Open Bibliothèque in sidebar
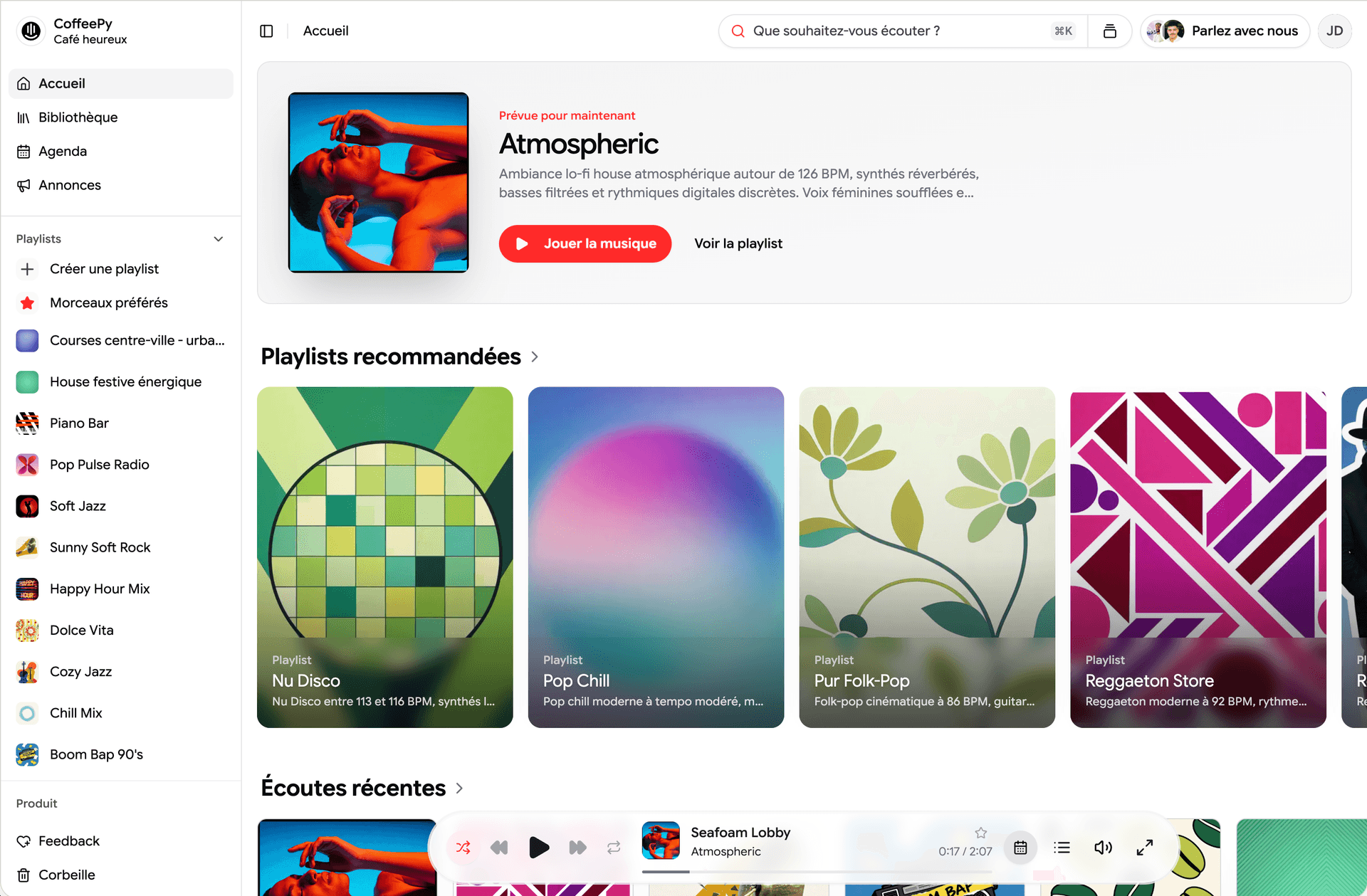This screenshot has height=896, width=1367. click(121, 117)
